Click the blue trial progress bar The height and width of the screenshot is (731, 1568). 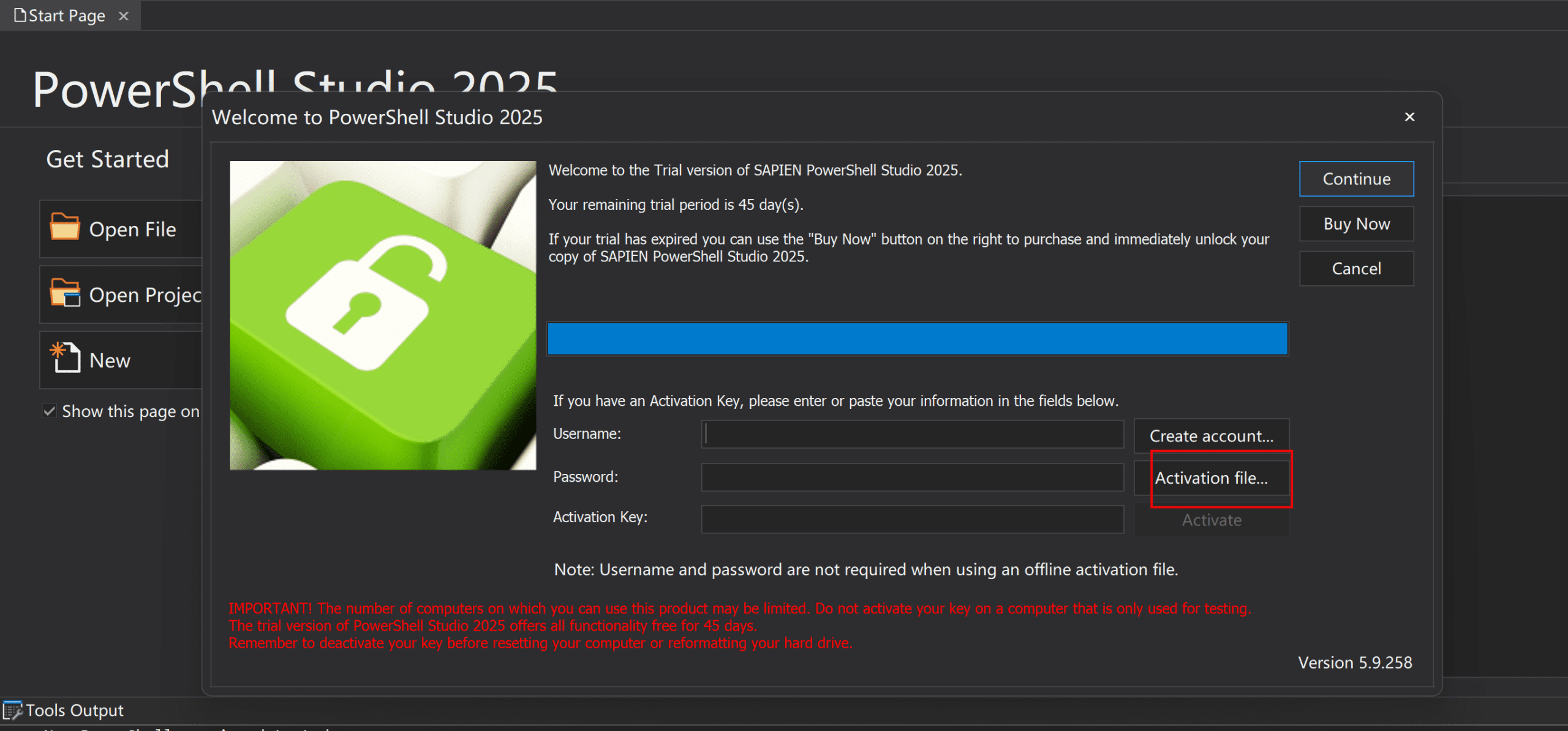[x=917, y=339]
